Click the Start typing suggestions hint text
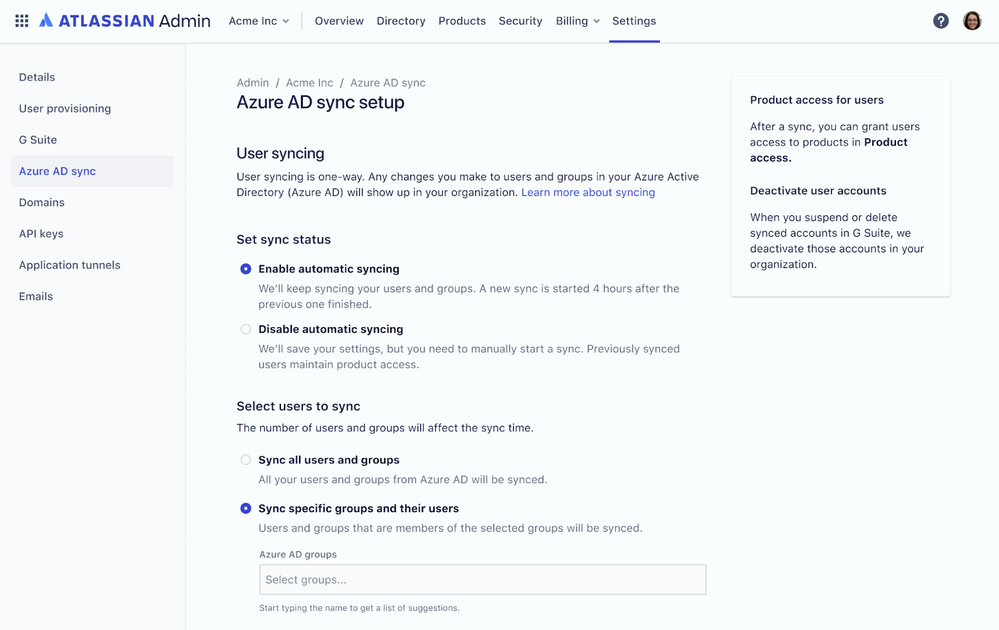This screenshot has height=630, width=999. coord(359,608)
